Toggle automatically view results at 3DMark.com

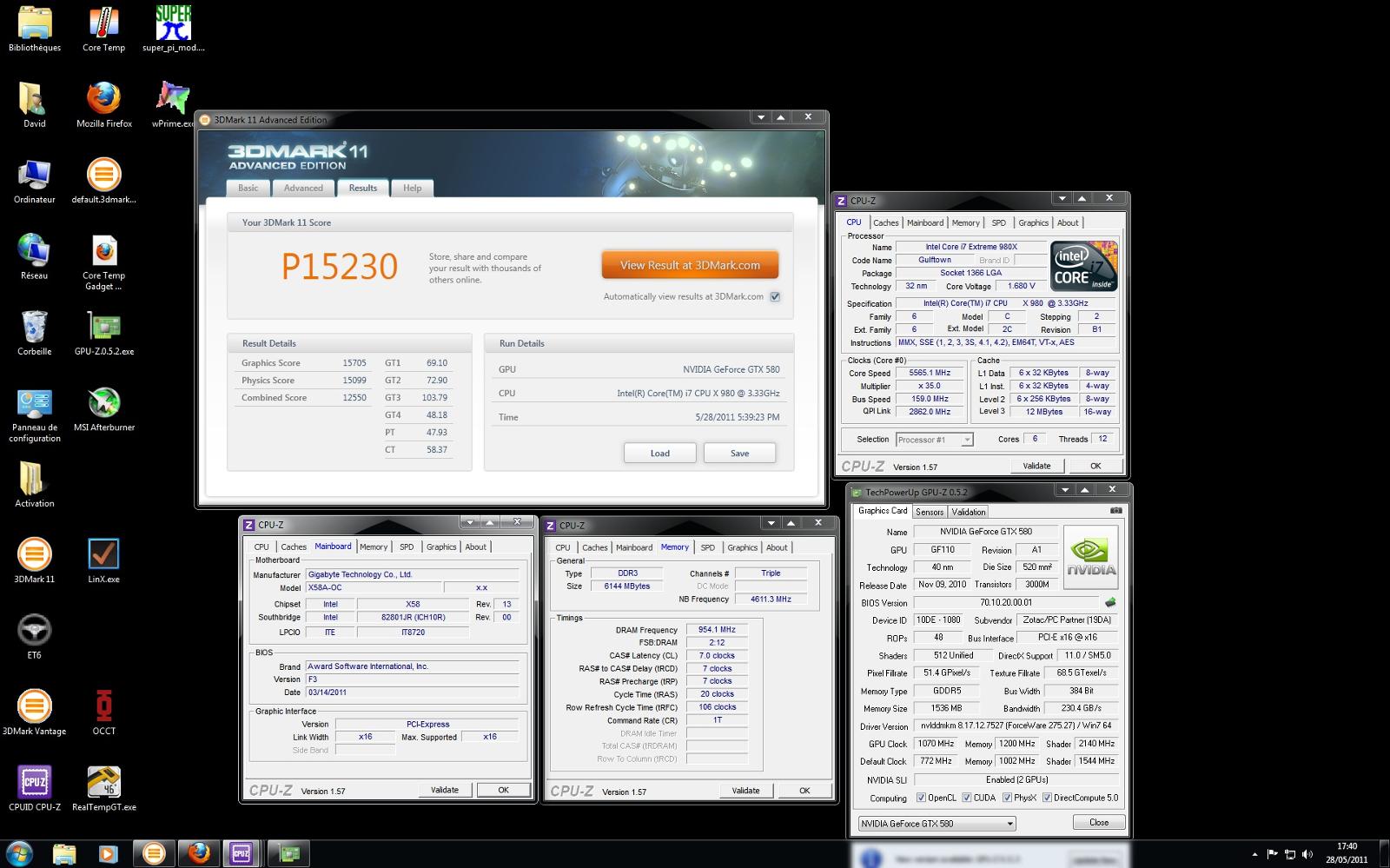point(775,296)
